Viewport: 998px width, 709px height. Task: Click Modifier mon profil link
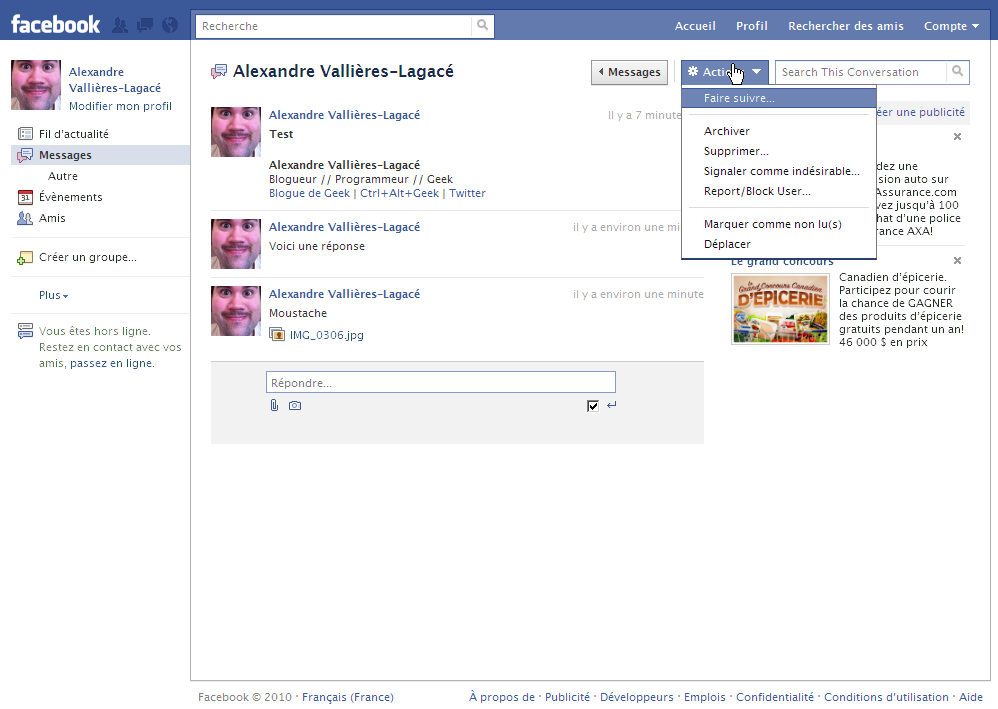coord(120,106)
